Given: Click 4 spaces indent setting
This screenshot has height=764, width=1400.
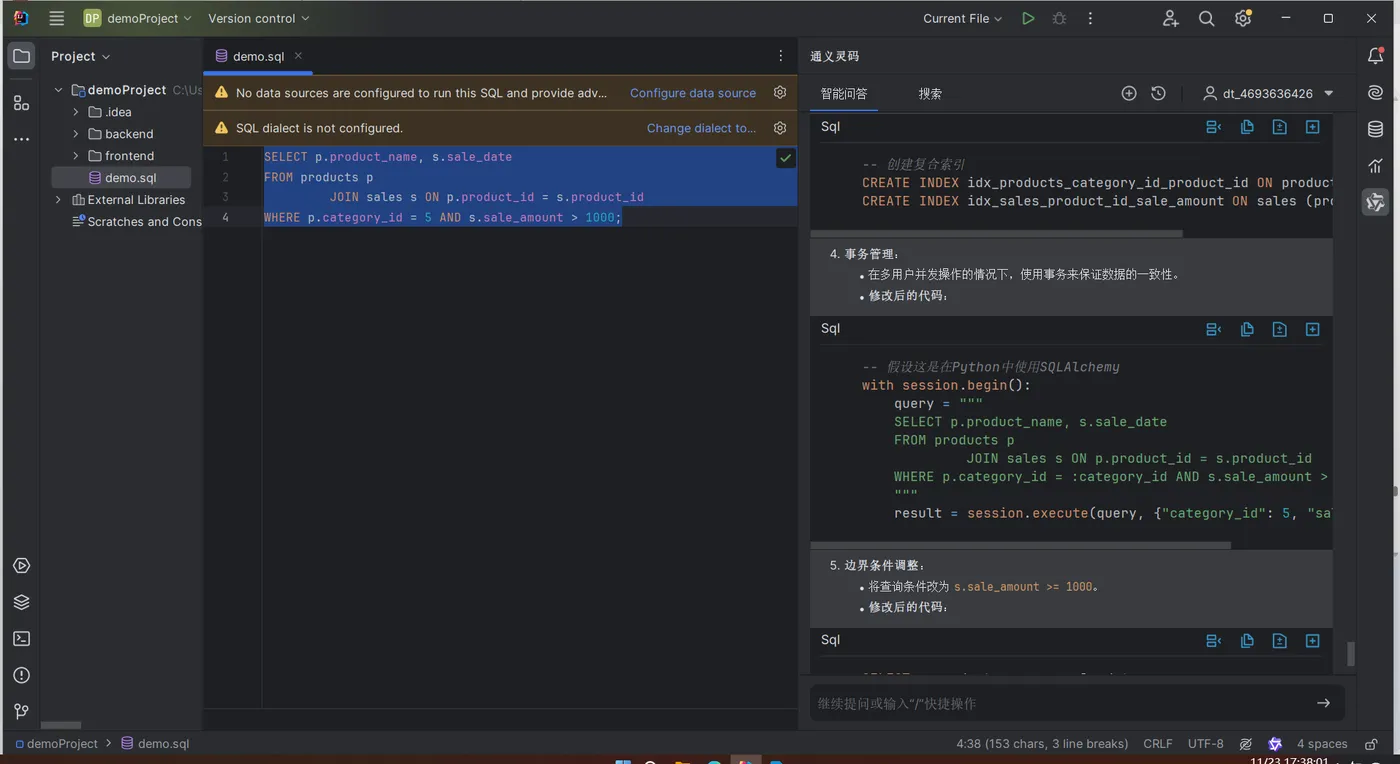Looking at the screenshot, I should click(x=1322, y=744).
